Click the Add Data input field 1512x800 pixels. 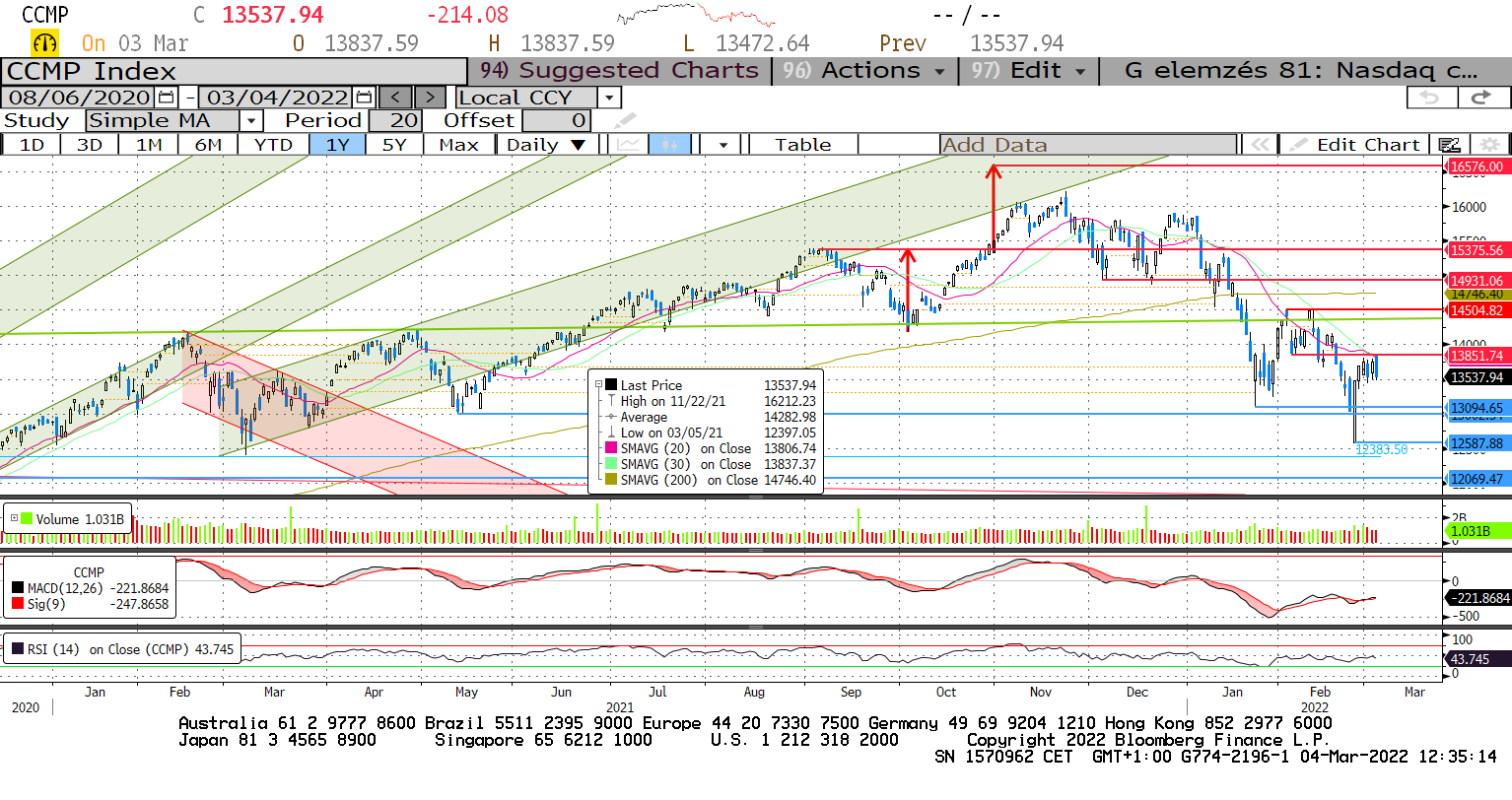(1088, 145)
